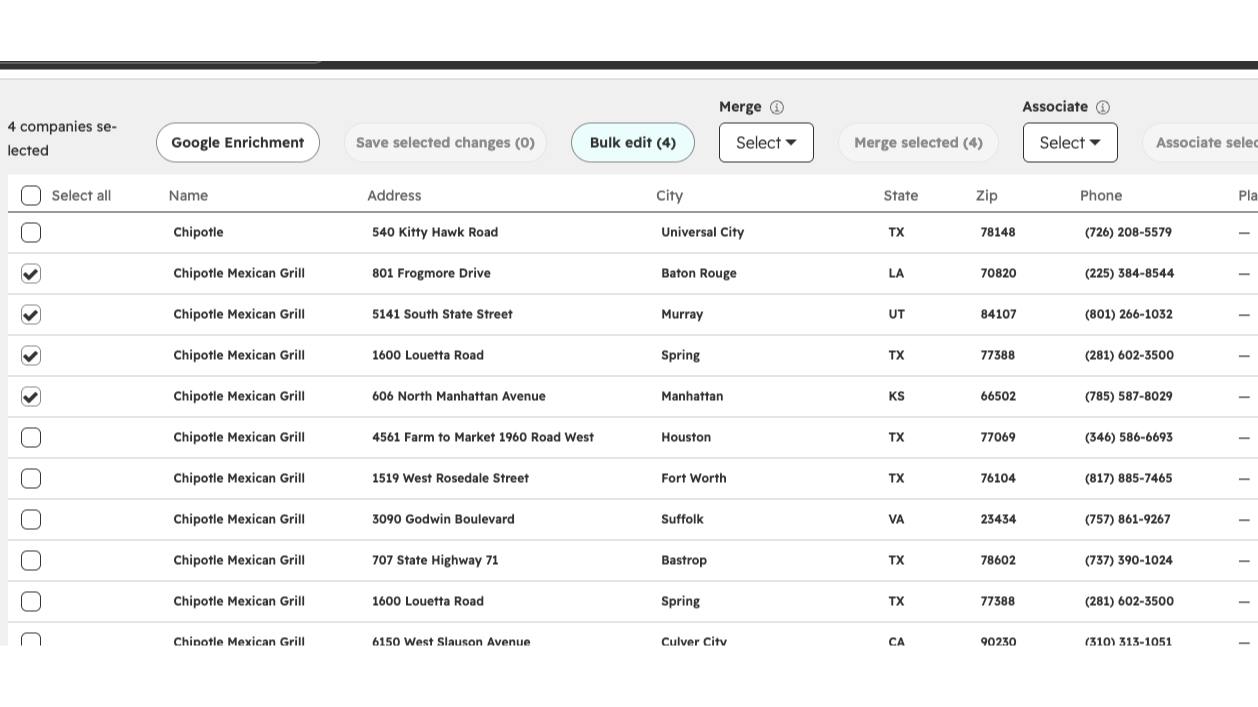Click the State column header
The height and width of the screenshot is (707, 1258).
point(900,195)
